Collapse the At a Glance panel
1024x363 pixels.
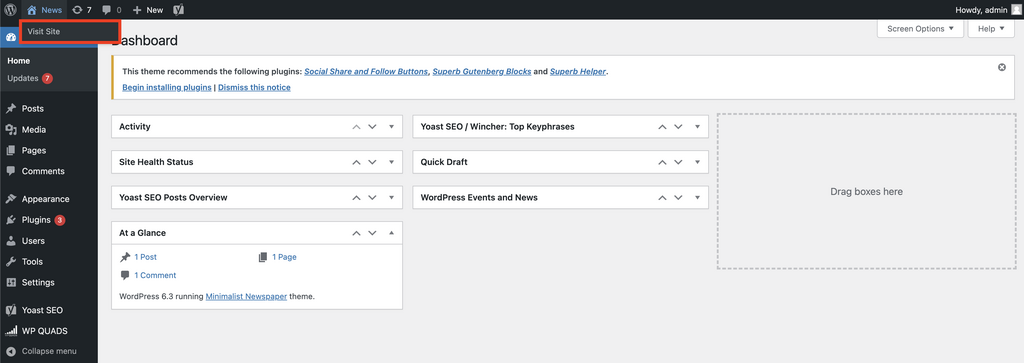[x=391, y=232]
